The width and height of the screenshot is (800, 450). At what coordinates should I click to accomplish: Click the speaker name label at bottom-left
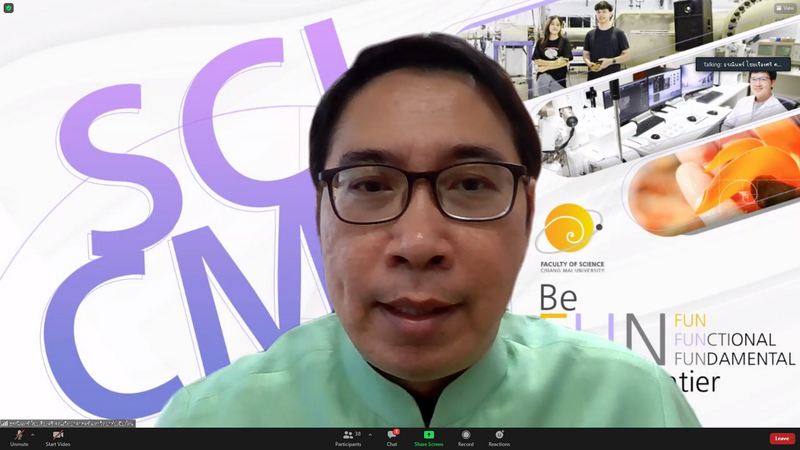[70, 423]
